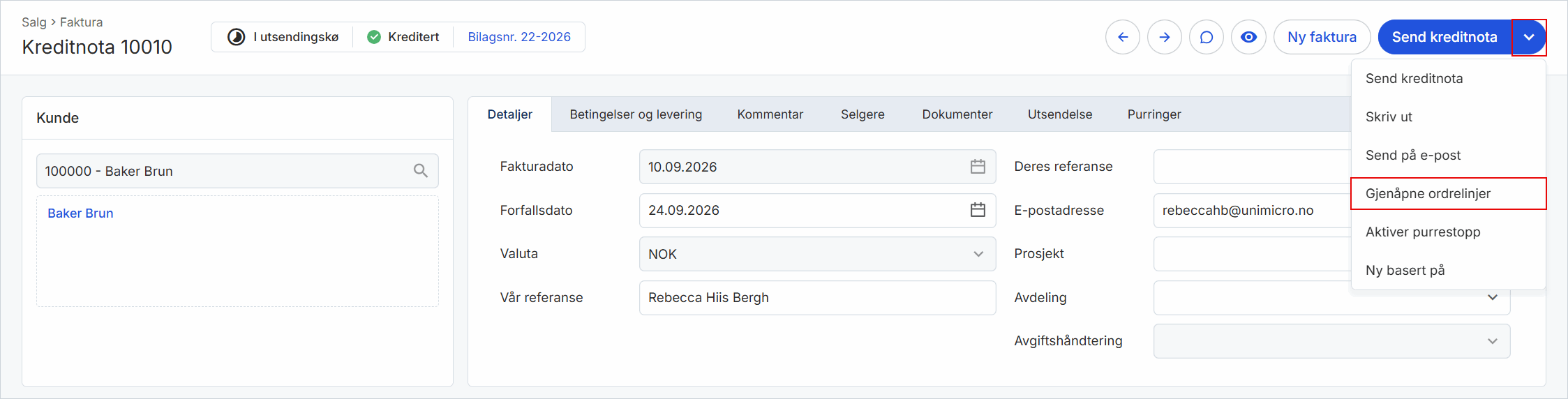Open the Fakturadato calendar icon
The width and height of the screenshot is (1568, 399).
click(x=978, y=167)
